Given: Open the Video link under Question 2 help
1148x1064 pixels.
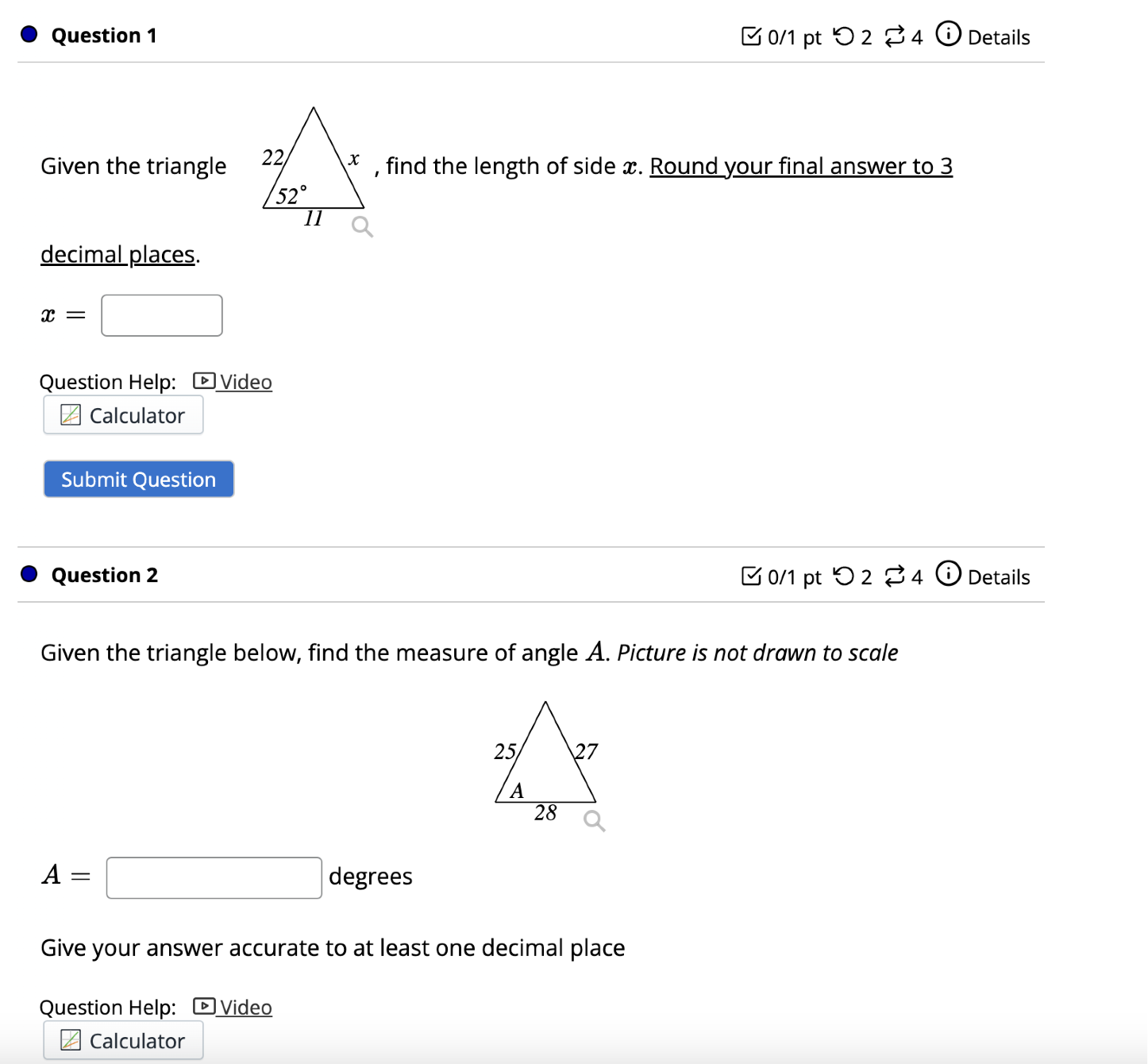Looking at the screenshot, I should tap(245, 1007).
